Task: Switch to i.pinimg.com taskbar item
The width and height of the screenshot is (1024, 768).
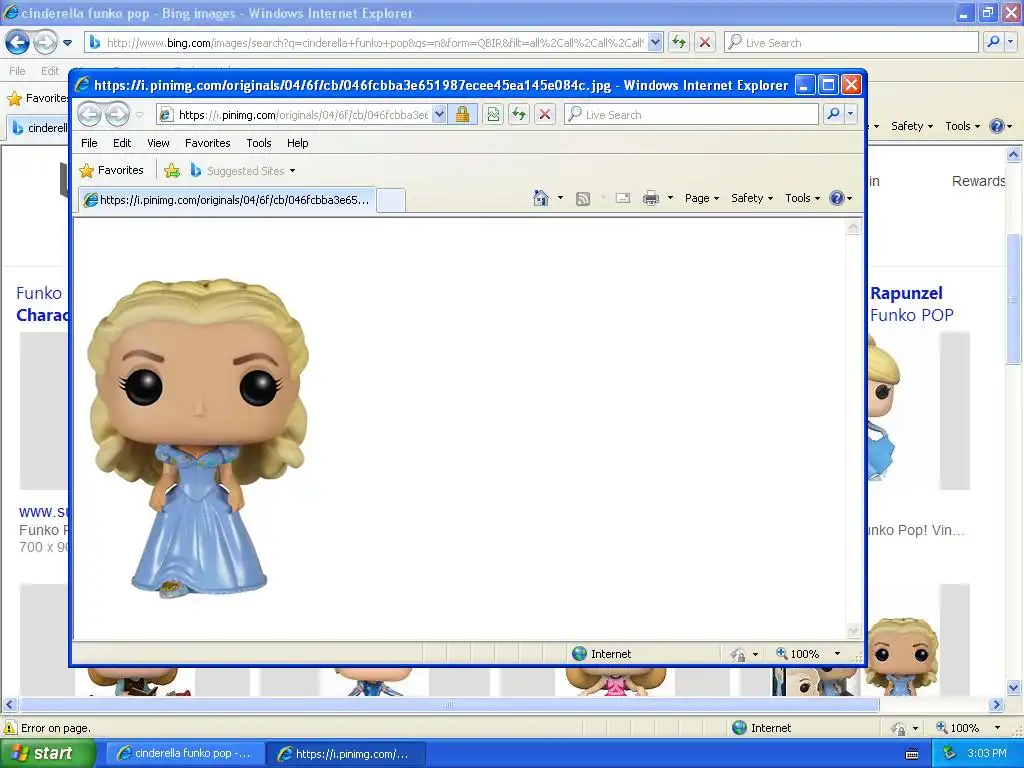Action: pyautogui.click(x=346, y=754)
